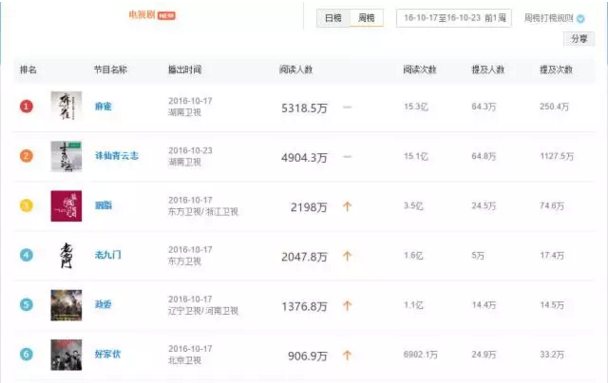Open the 16-10-17至16-10-23 date range dropdown
This screenshot has width=608, height=383.
(x=454, y=18)
